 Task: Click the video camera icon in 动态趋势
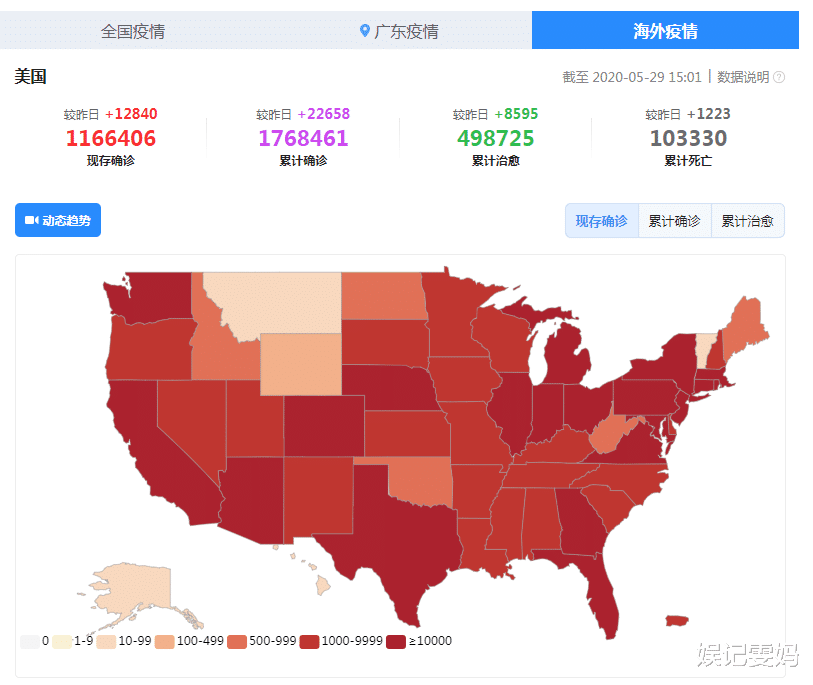[x=31, y=220]
